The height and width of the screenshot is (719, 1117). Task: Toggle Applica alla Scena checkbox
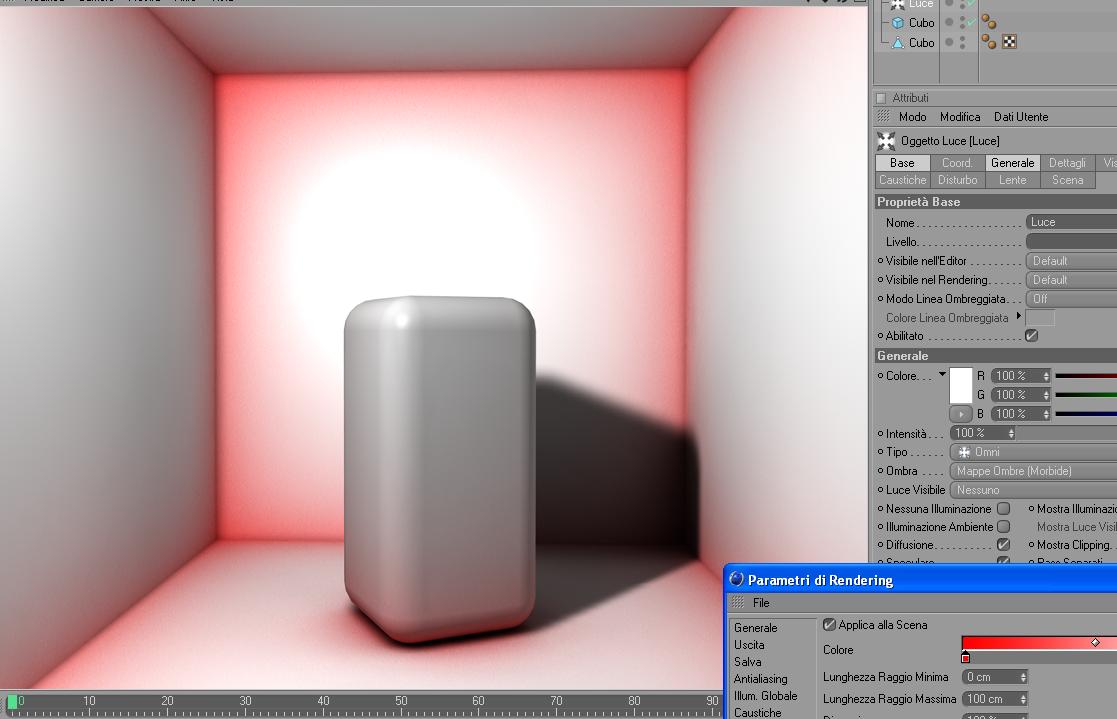pyautogui.click(x=829, y=625)
